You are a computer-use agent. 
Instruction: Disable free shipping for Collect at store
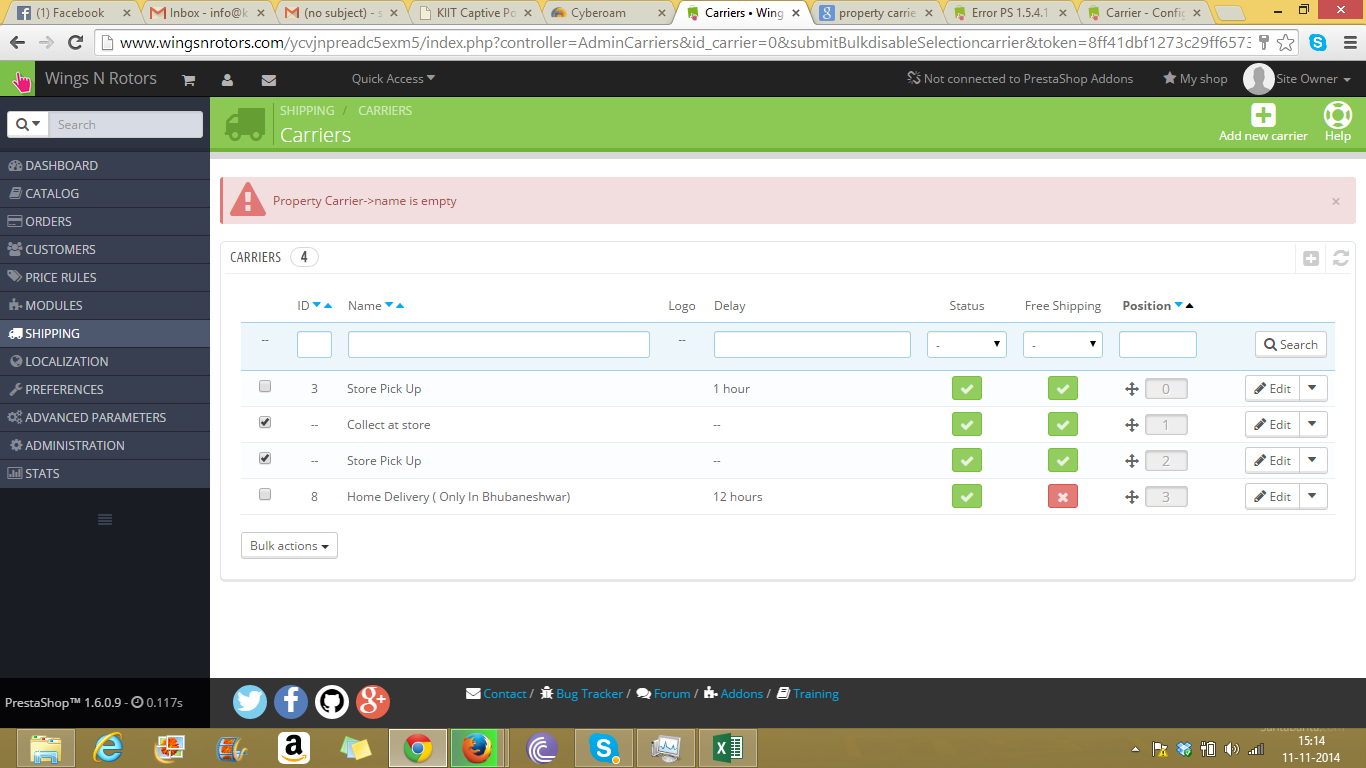click(x=1063, y=425)
